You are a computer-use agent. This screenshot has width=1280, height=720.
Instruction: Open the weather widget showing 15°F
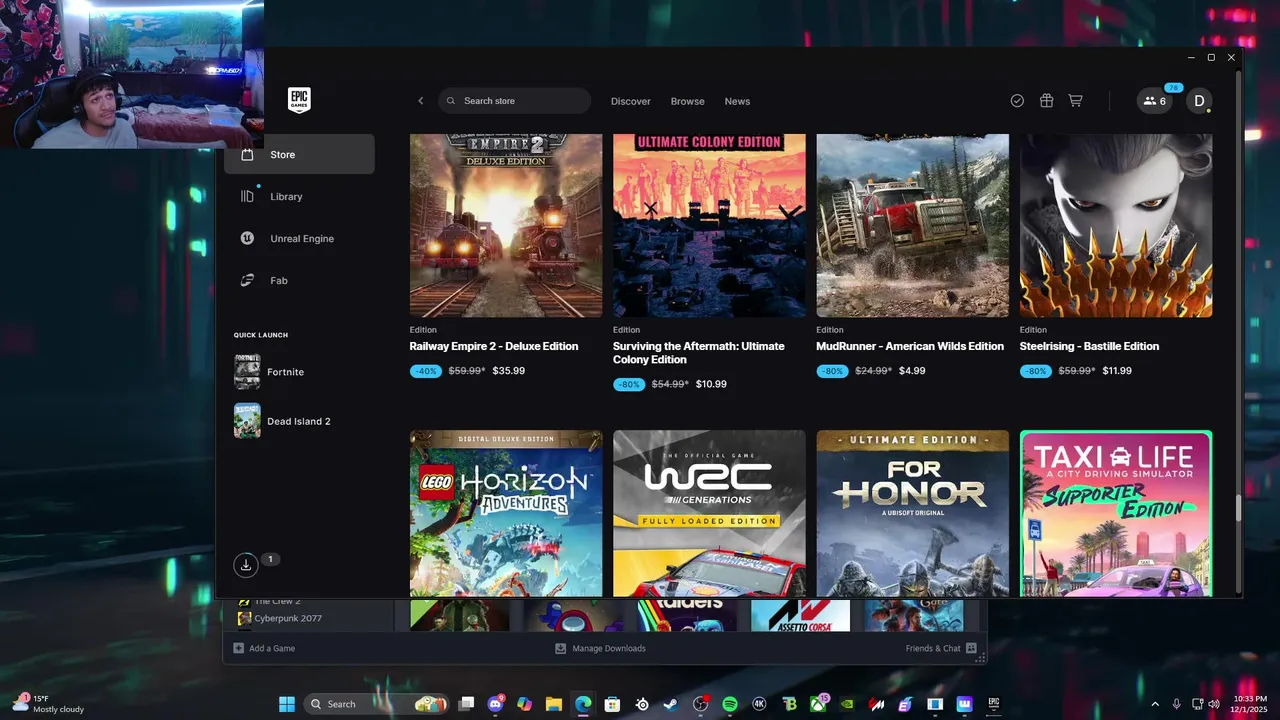coord(48,704)
